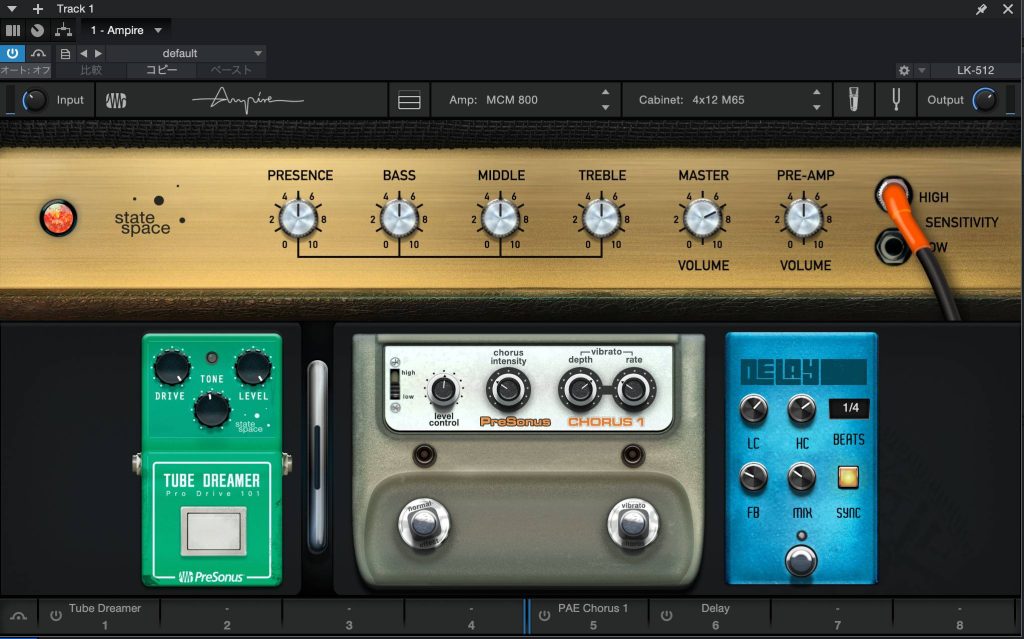Click the Output level knob
This screenshot has height=639, width=1024.
[985, 100]
